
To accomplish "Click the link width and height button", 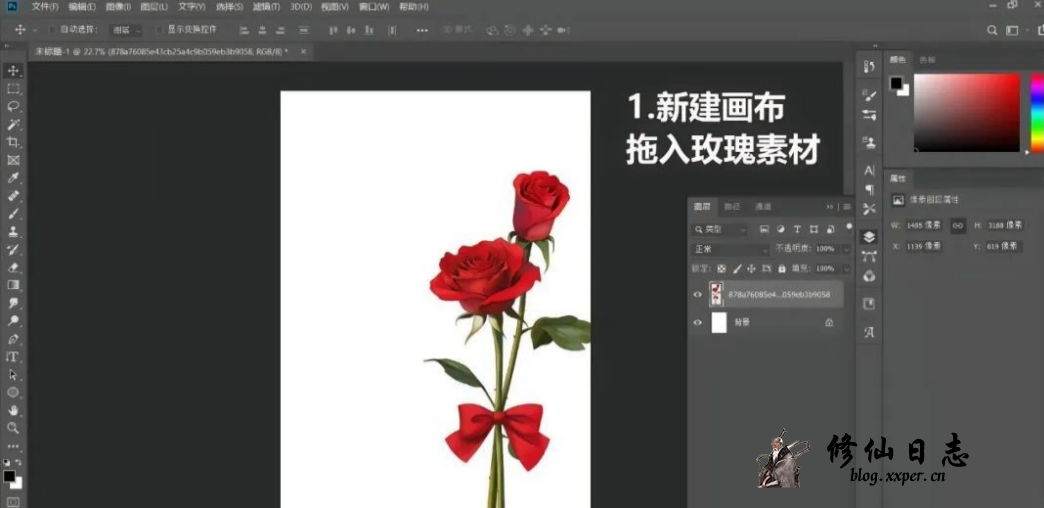I will point(957,226).
